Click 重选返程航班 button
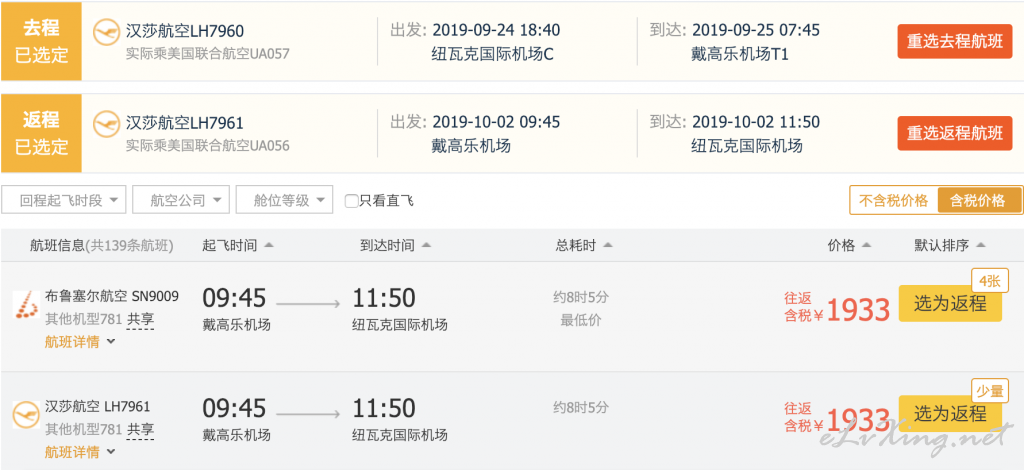Viewport: 1024px width, 470px height. tap(955, 133)
